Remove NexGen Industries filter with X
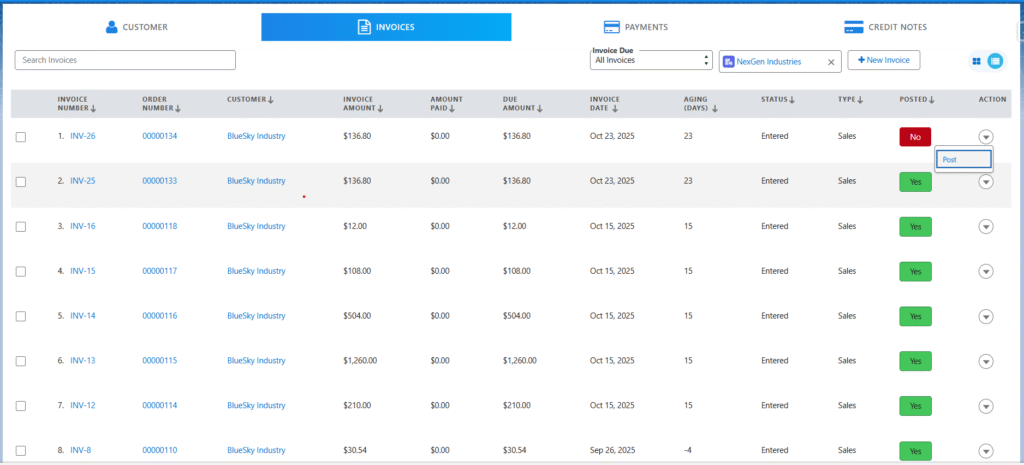This screenshot has height=465, width=1024. [830, 61]
